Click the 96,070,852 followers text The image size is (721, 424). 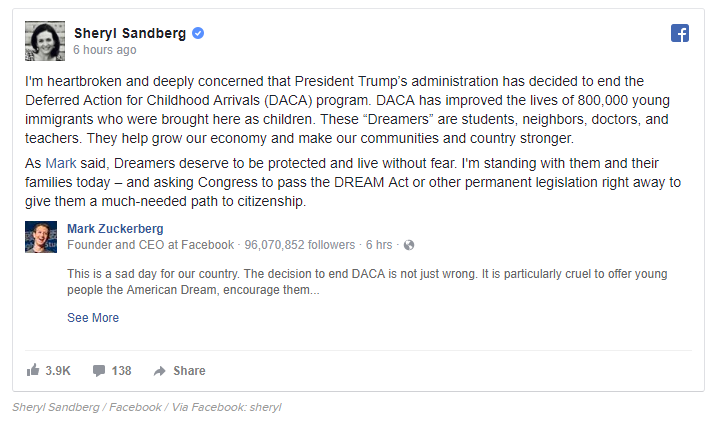click(x=300, y=245)
